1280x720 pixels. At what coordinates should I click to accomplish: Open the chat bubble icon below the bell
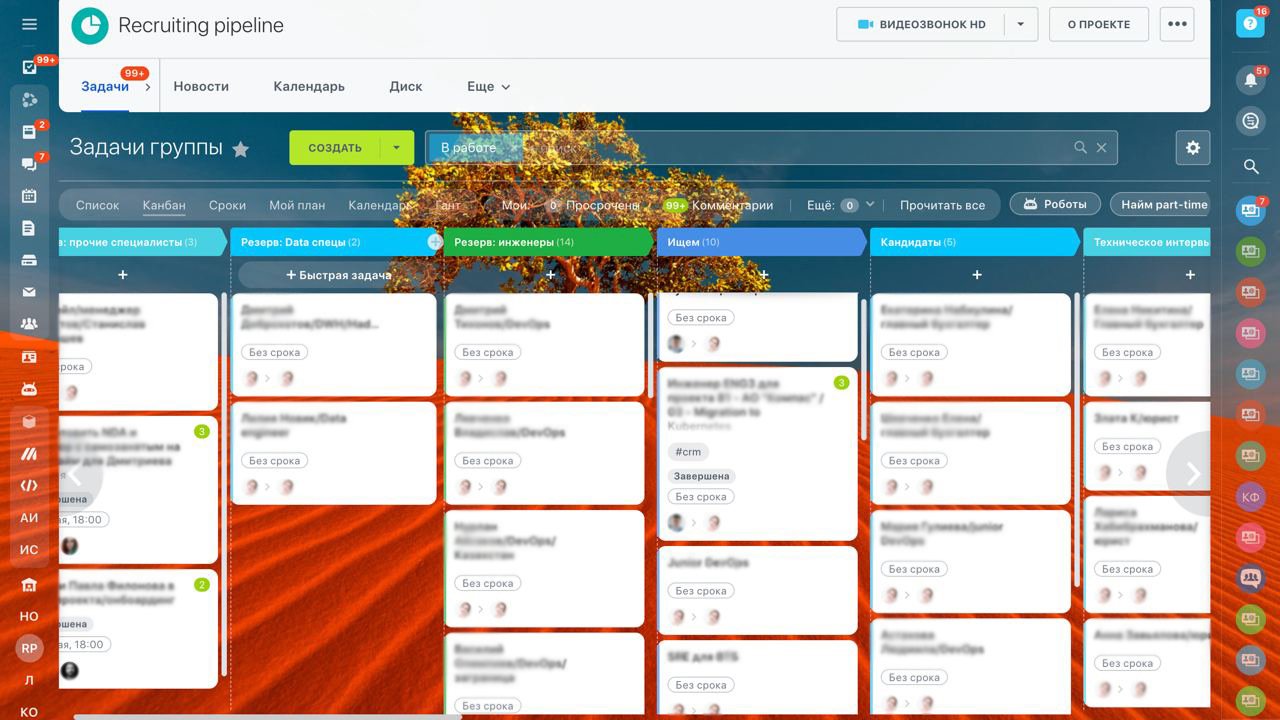(1250, 122)
